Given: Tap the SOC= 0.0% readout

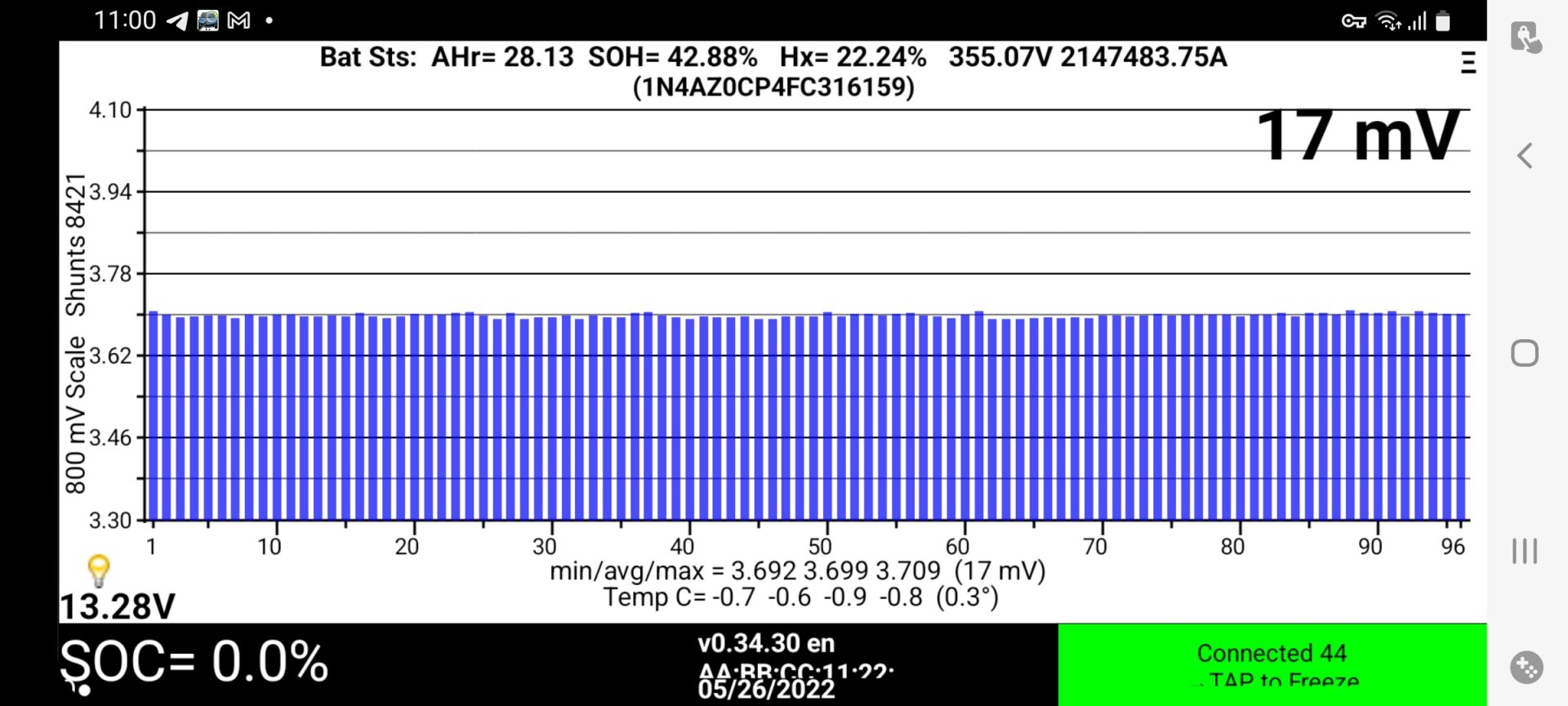Looking at the screenshot, I should pyautogui.click(x=194, y=661).
